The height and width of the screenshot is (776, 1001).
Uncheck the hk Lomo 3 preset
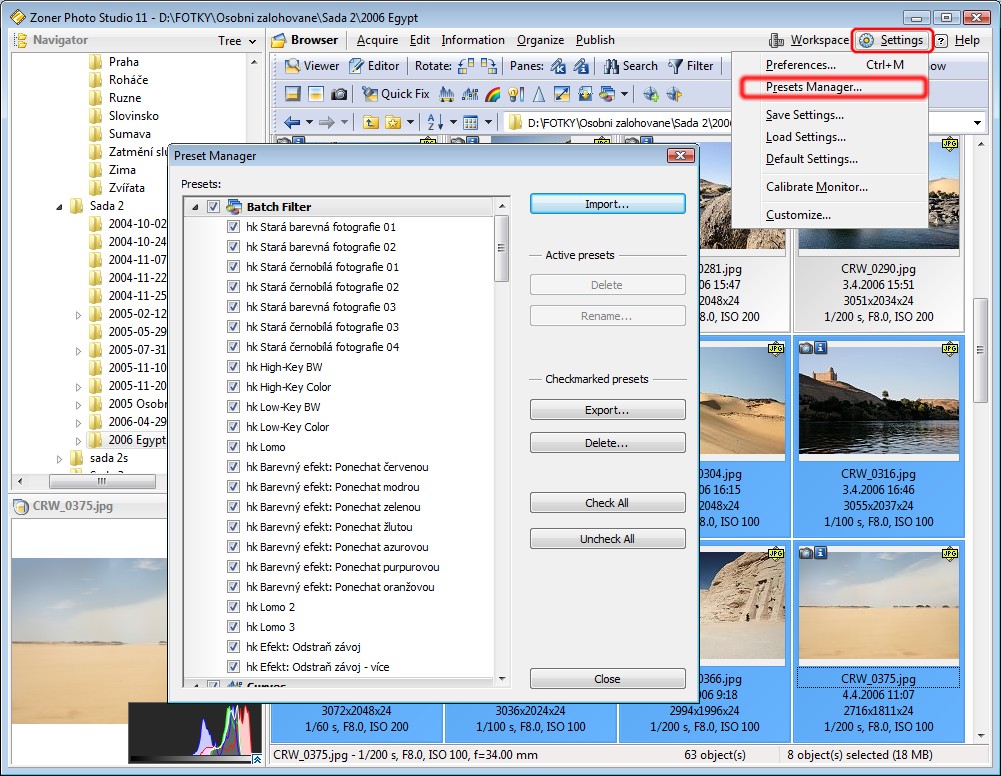click(234, 627)
